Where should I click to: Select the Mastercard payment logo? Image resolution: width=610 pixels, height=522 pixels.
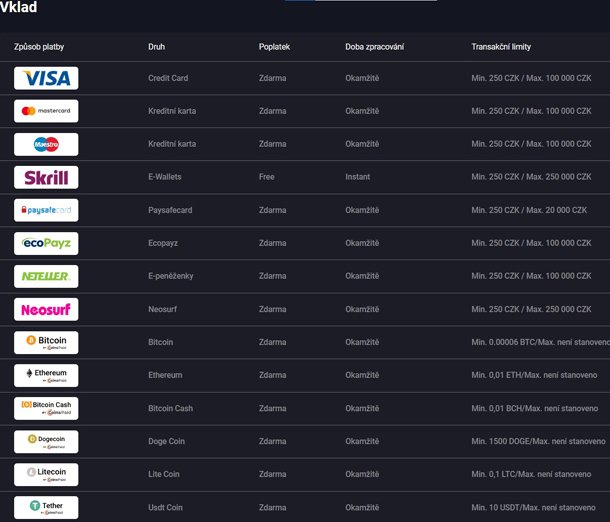46,111
